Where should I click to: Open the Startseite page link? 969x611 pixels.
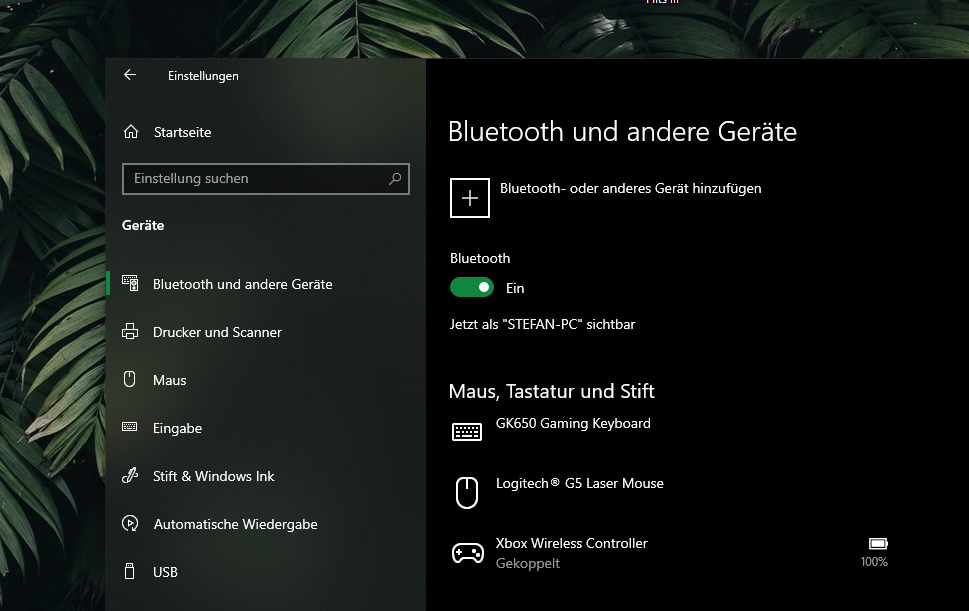pos(182,132)
